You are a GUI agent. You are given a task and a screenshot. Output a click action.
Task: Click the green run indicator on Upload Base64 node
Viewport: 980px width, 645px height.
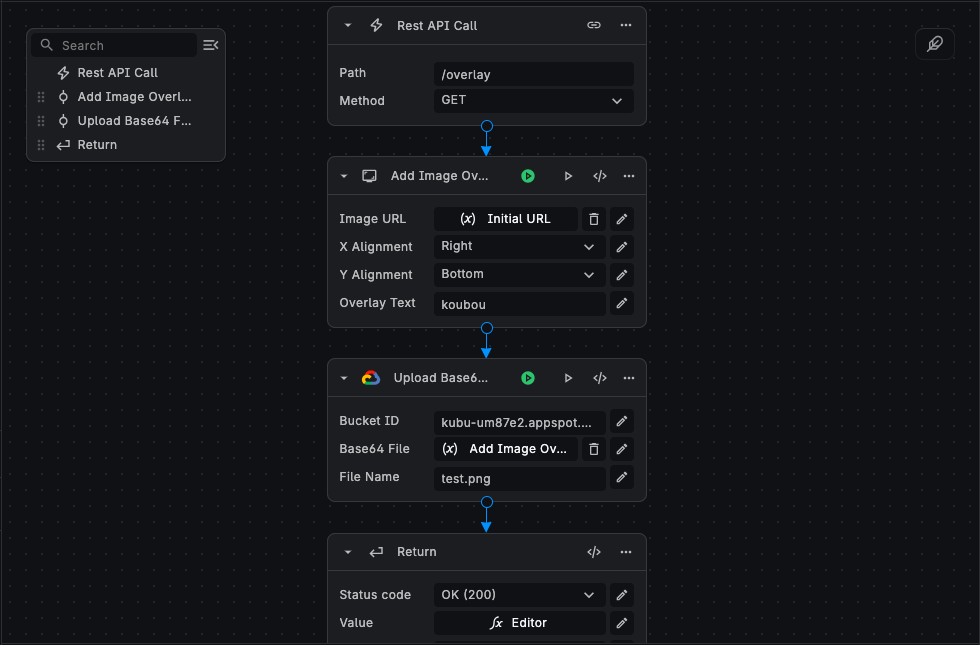click(x=528, y=378)
